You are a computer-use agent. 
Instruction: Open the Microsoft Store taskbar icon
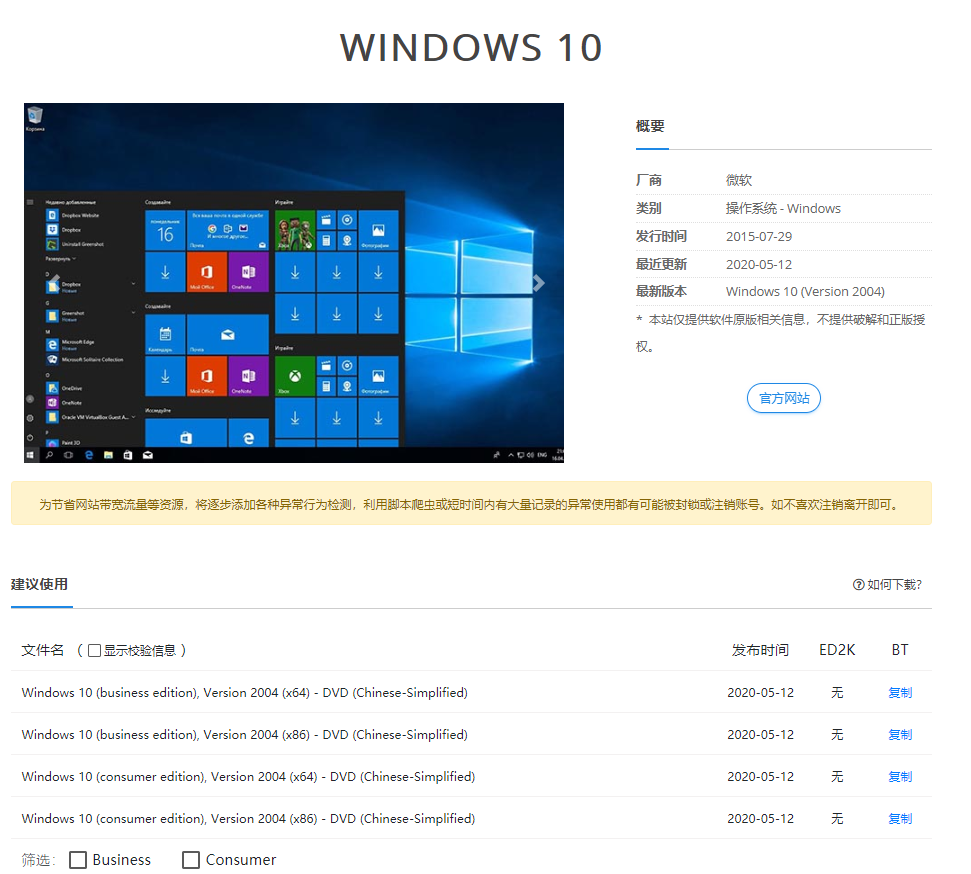click(x=128, y=454)
